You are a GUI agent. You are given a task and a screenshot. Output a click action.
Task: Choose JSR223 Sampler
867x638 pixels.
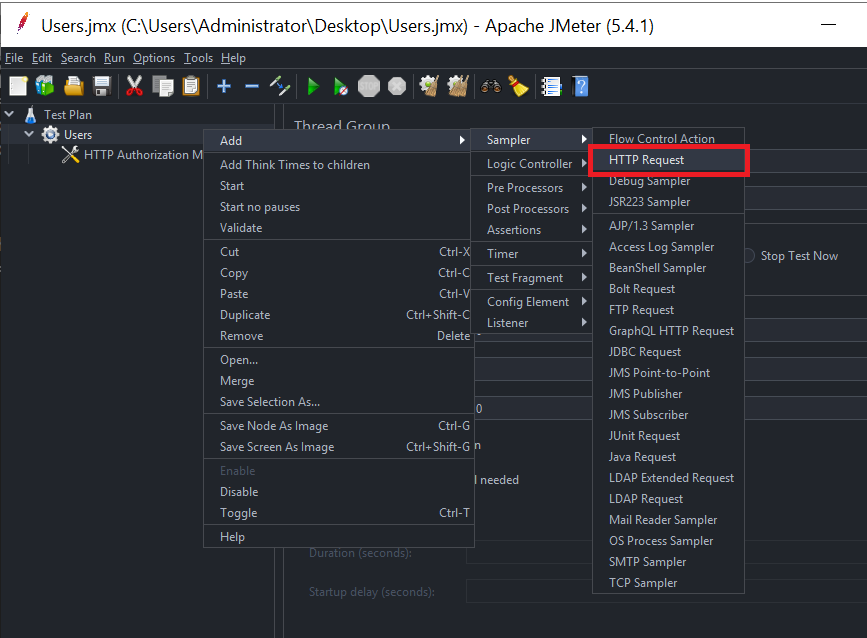click(668, 202)
